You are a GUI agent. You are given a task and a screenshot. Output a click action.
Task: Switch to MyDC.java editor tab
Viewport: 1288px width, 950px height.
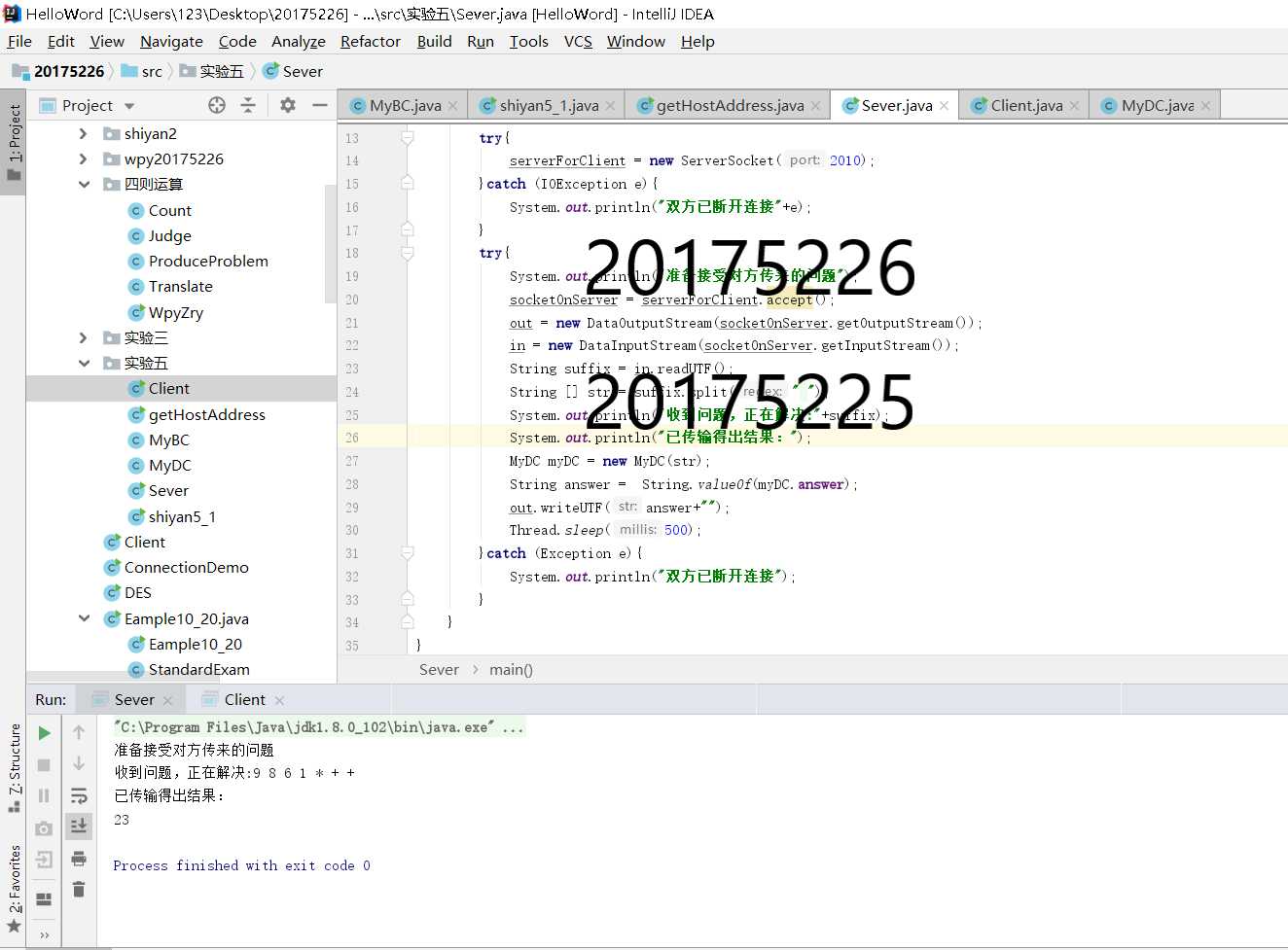[1157, 105]
